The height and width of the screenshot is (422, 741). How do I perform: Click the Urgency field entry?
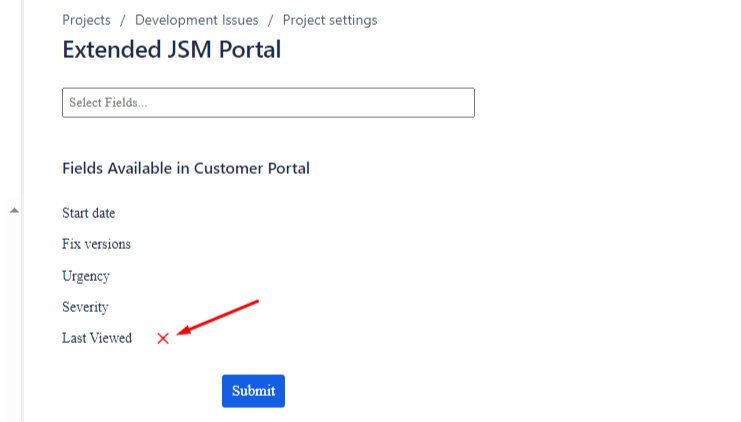(x=86, y=276)
